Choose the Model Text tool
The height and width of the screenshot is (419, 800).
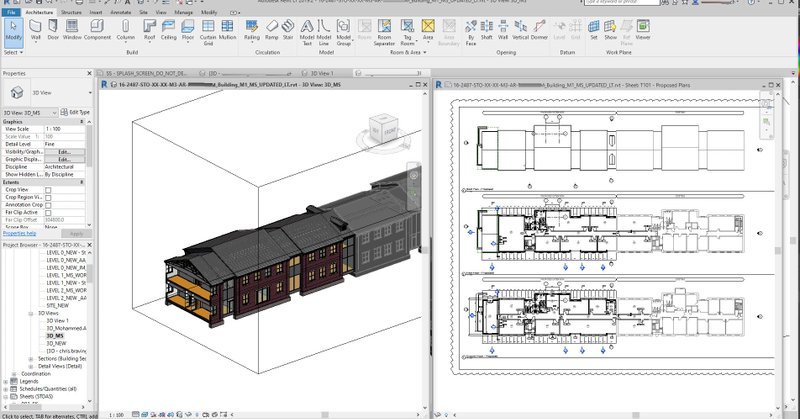click(x=307, y=32)
